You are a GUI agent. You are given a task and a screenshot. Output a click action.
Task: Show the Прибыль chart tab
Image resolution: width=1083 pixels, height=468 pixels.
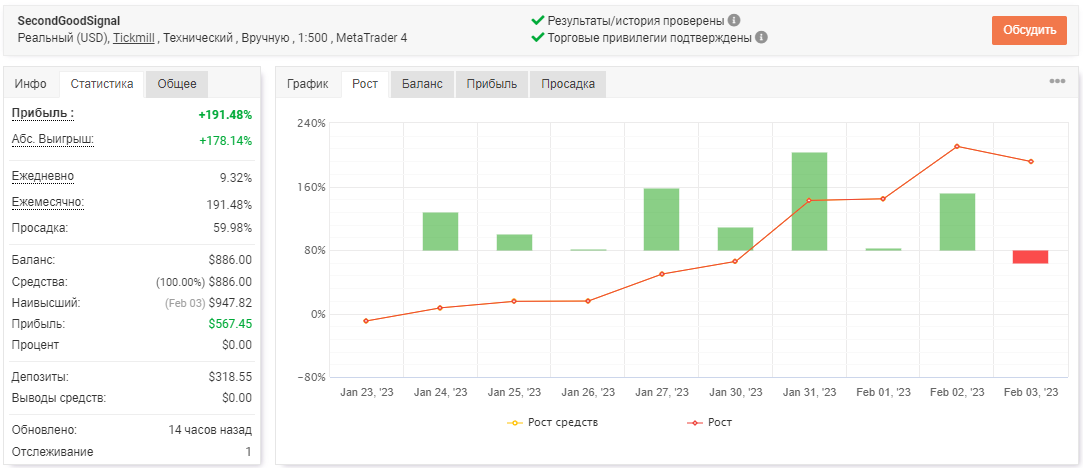point(491,84)
